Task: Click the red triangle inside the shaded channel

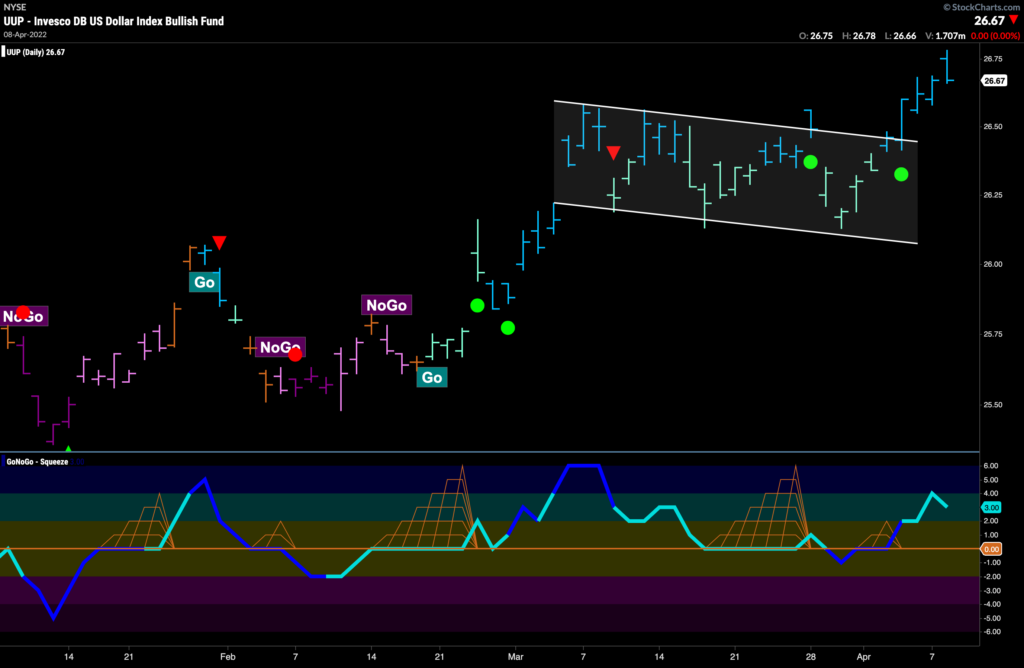Action: pos(613,153)
